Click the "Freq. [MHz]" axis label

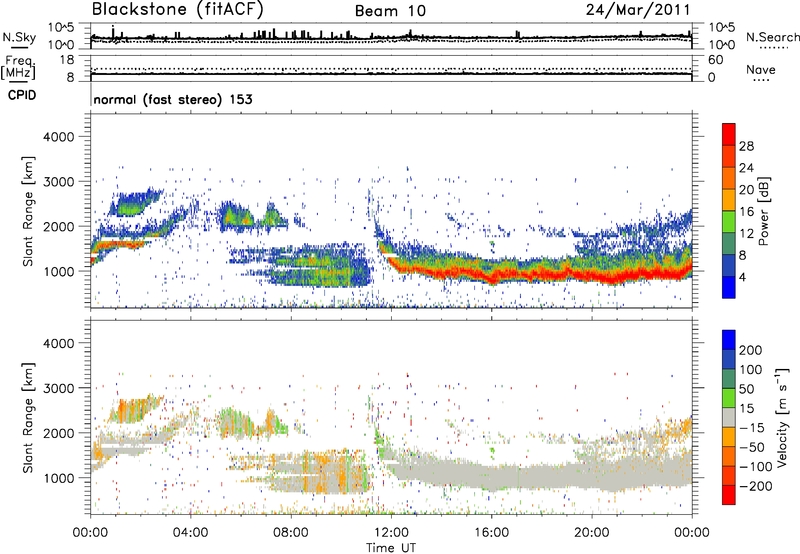click(x=18, y=67)
